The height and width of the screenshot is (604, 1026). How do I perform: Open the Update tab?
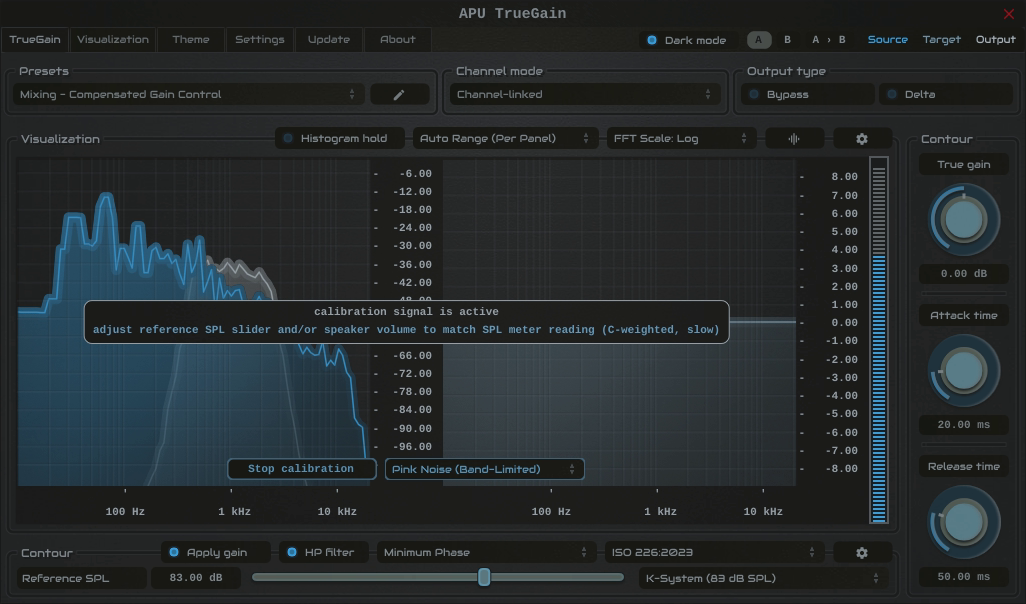(x=328, y=40)
